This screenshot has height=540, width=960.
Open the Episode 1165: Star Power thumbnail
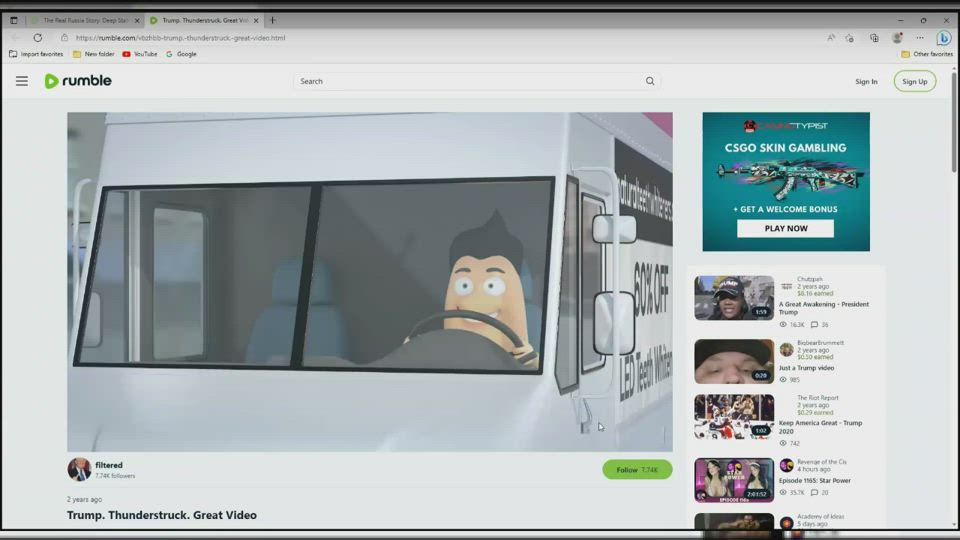click(x=734, y=480)
